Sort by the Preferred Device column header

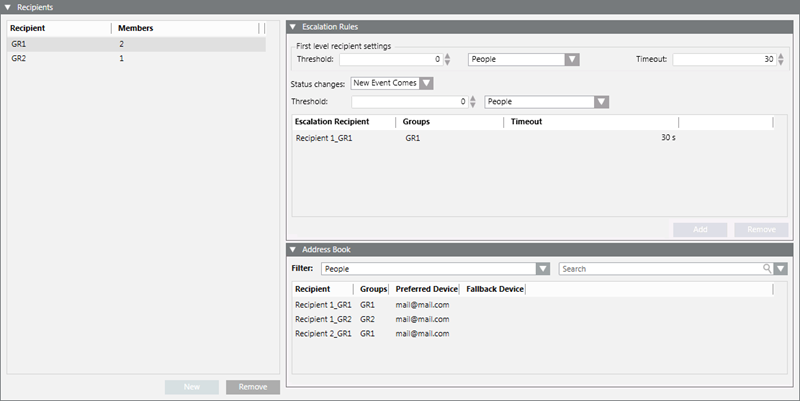pyautogui.click(x=426, y=289)
